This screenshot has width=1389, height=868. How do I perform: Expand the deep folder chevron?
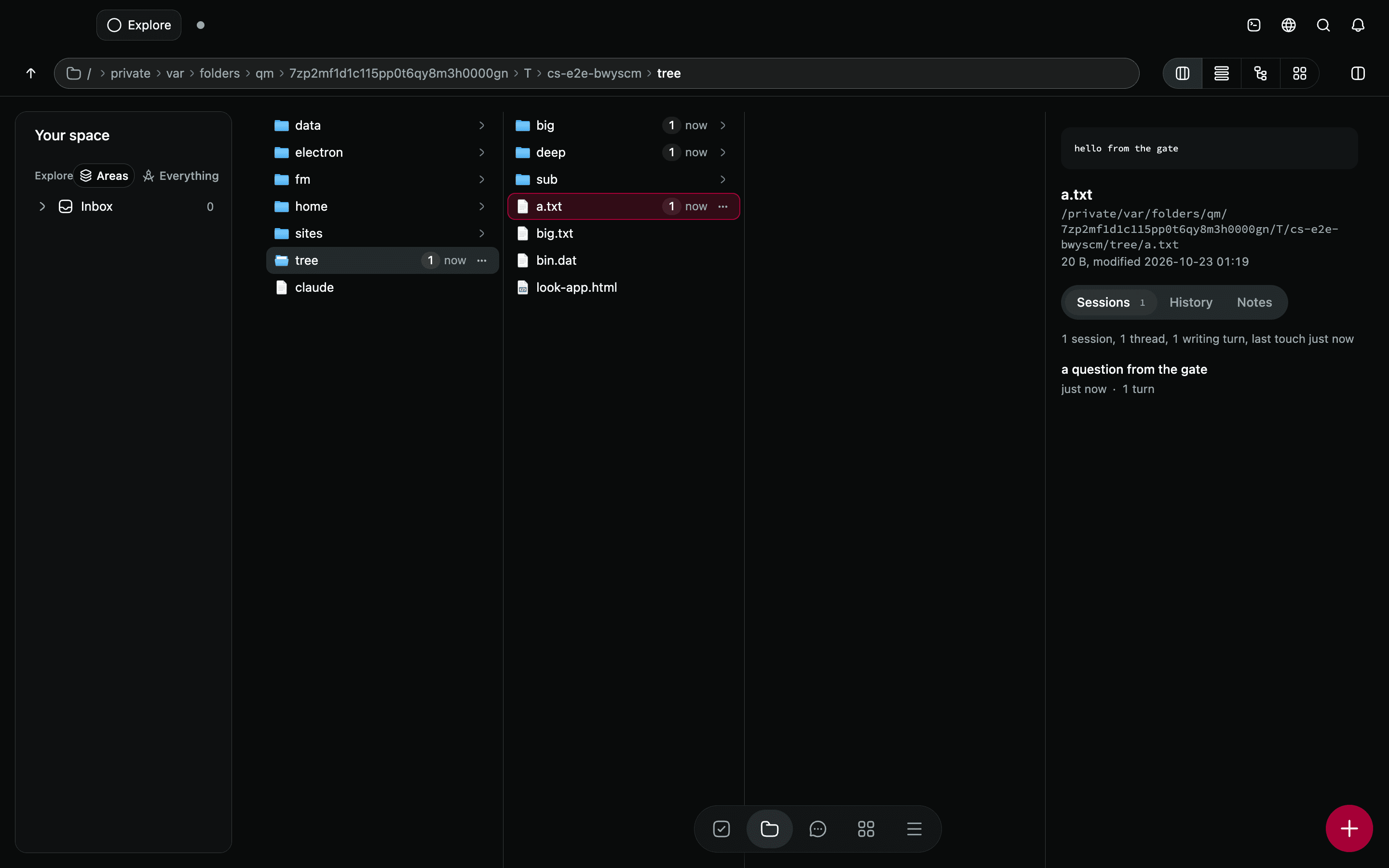tap(722, 152)
